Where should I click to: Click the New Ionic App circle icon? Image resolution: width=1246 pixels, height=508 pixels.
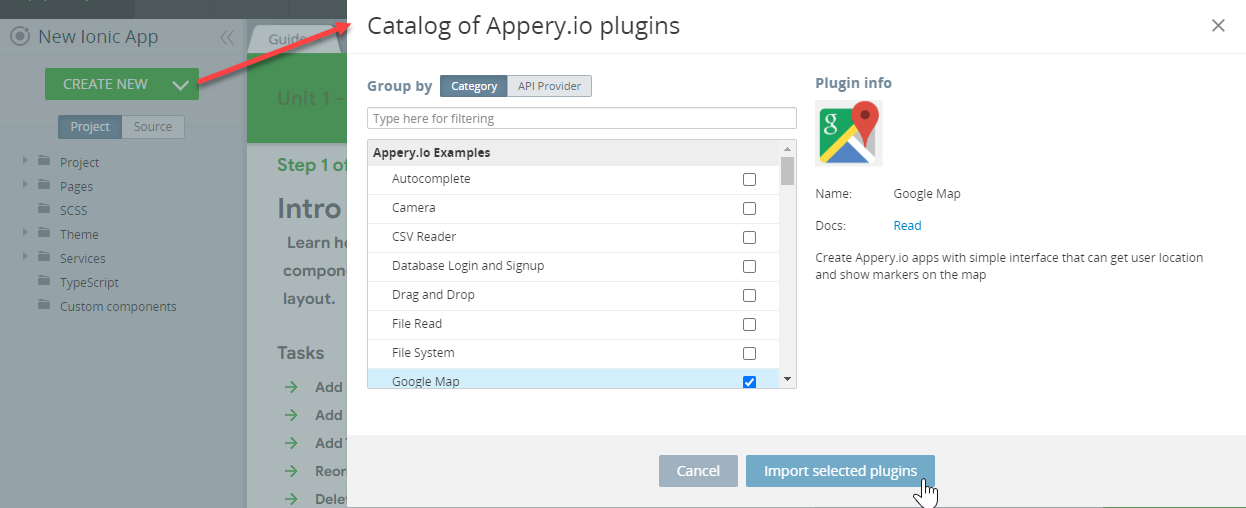click(19, 37)
